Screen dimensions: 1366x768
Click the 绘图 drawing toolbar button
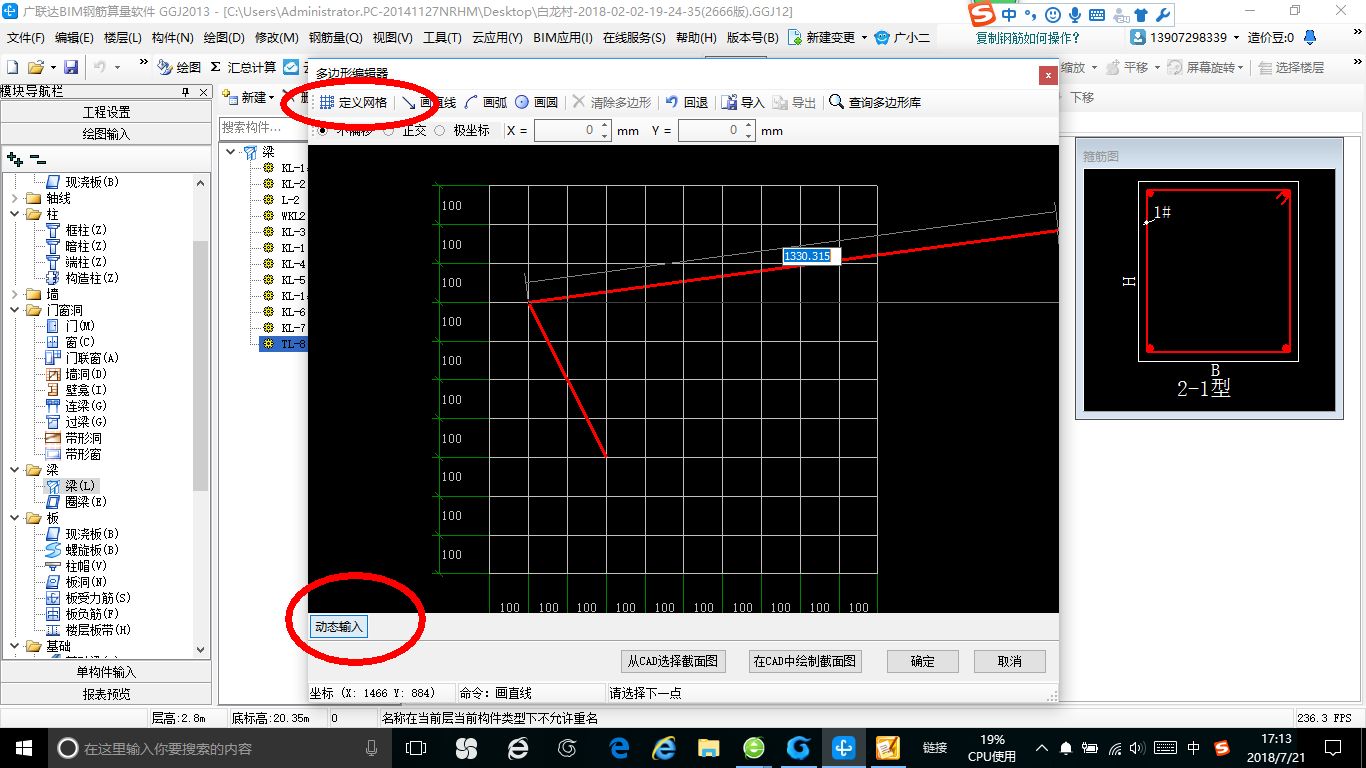[180, 67]
